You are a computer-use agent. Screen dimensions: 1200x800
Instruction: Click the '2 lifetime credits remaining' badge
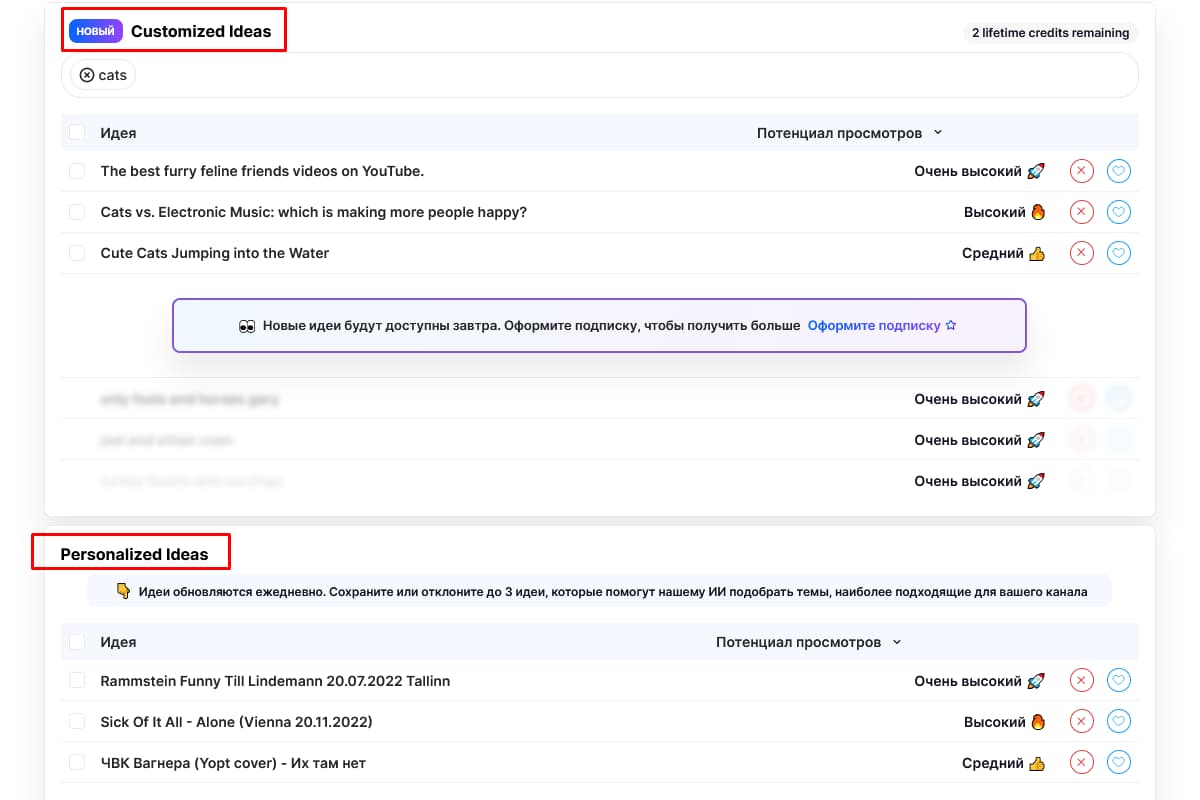point(1050,33)
